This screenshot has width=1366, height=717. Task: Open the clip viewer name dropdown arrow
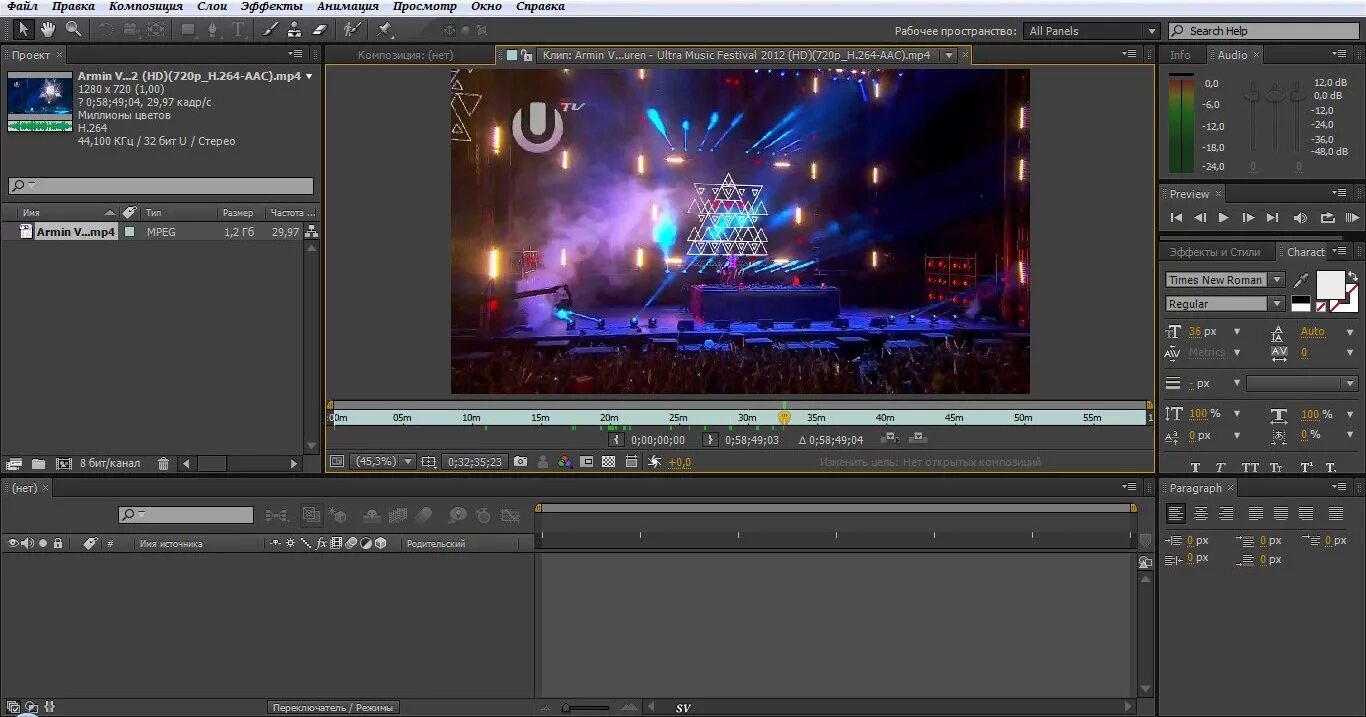[949, 55]
